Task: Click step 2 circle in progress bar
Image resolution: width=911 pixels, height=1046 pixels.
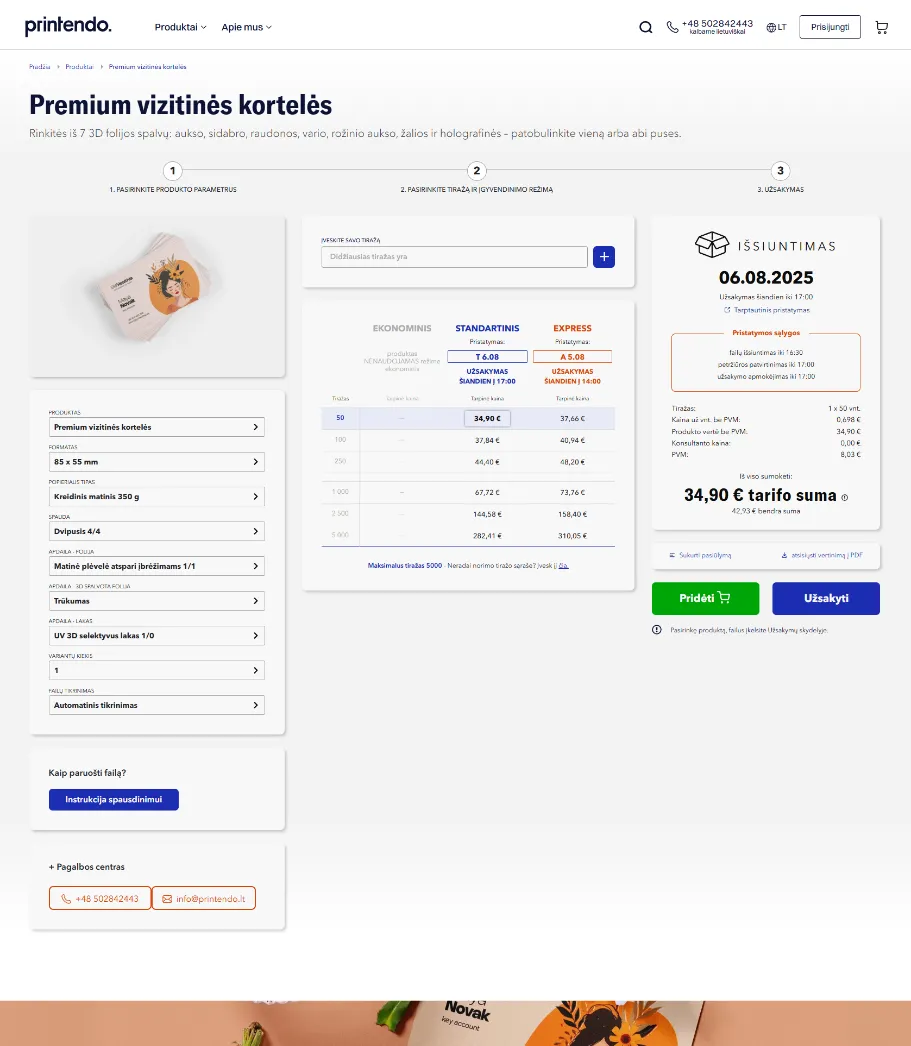Action: [477, 171]
